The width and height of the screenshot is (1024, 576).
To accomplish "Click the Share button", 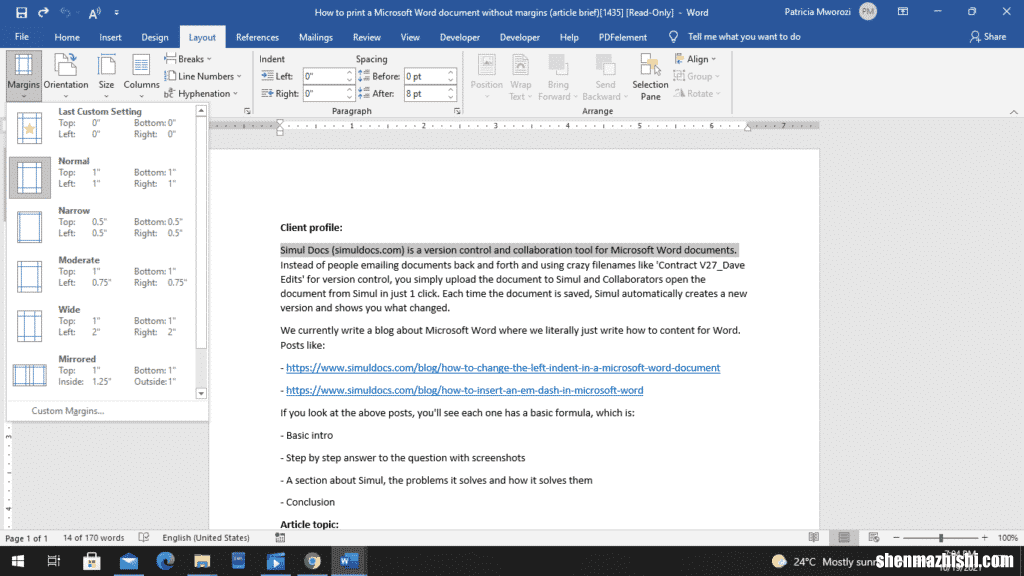I will pyautogui.click(x=987, y=37).
